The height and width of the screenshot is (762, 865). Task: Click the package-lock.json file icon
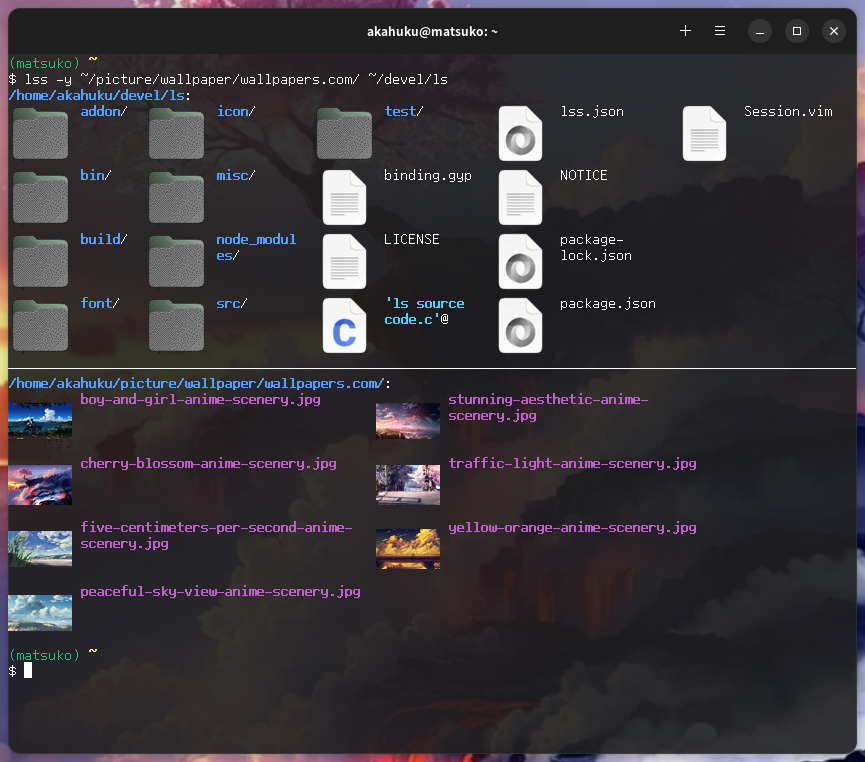pos(520,262)
